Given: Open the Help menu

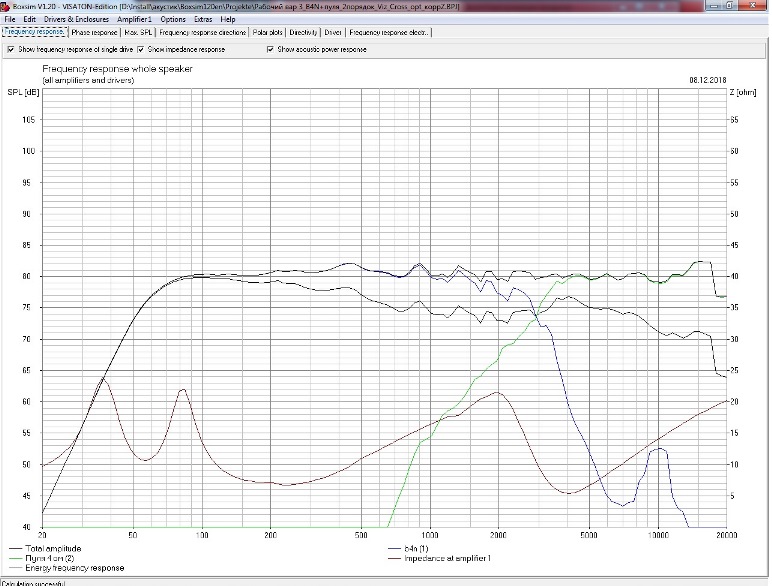Looking at the screenshot, I should [x=229, y=19].
